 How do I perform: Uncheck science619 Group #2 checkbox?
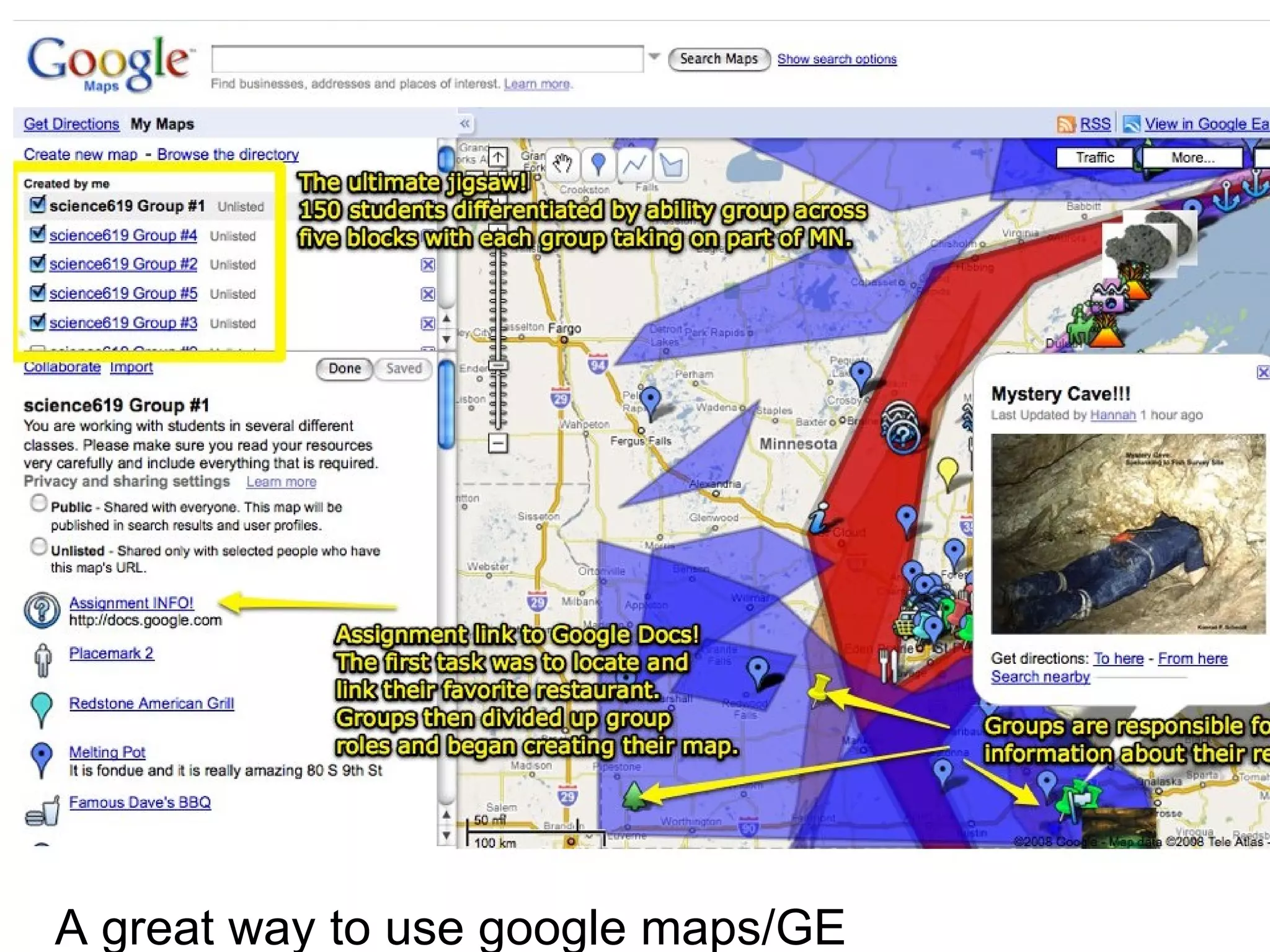(x=37, y=262)
